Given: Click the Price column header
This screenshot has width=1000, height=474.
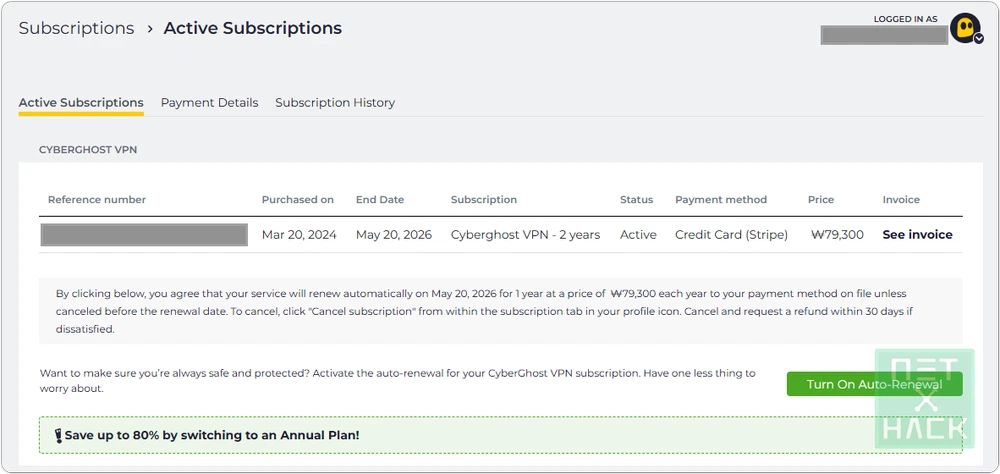Looking at the screenshot, I should [x=821, y=200].
